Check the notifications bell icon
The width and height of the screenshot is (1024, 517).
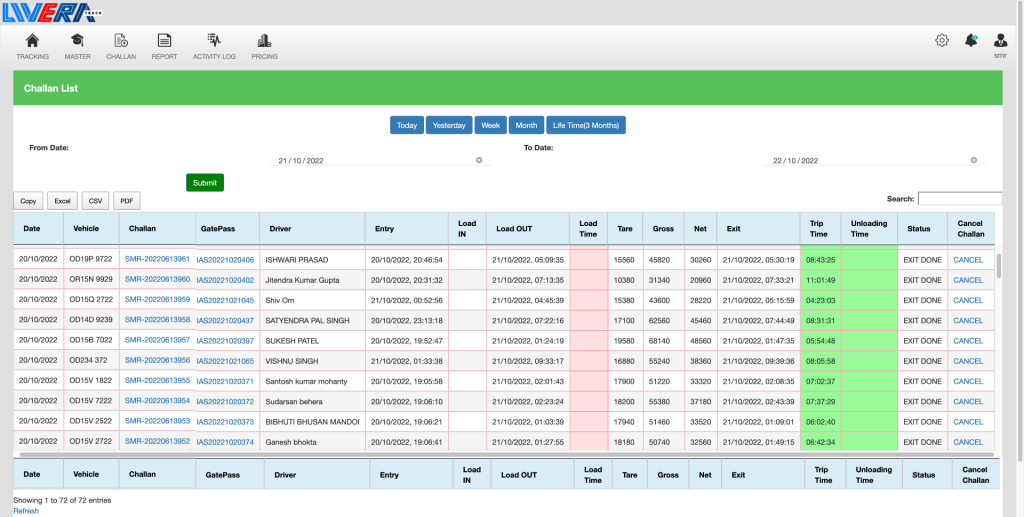pyautogui.click(x=970, y=41)
